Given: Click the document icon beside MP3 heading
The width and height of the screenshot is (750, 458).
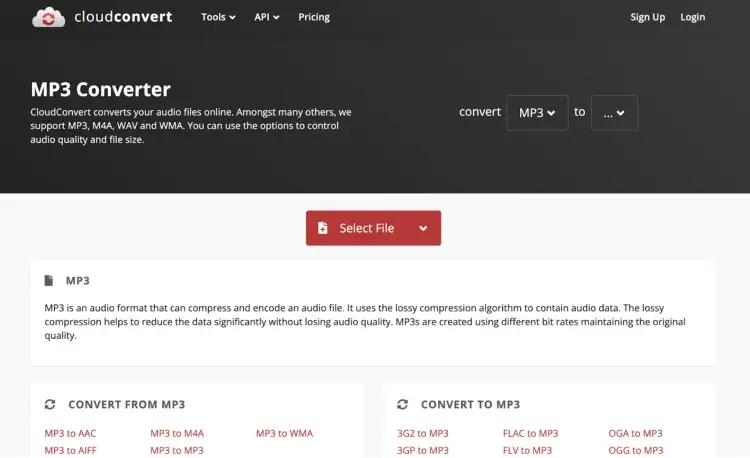Looking at the screenshot, I should click(48, 280).
